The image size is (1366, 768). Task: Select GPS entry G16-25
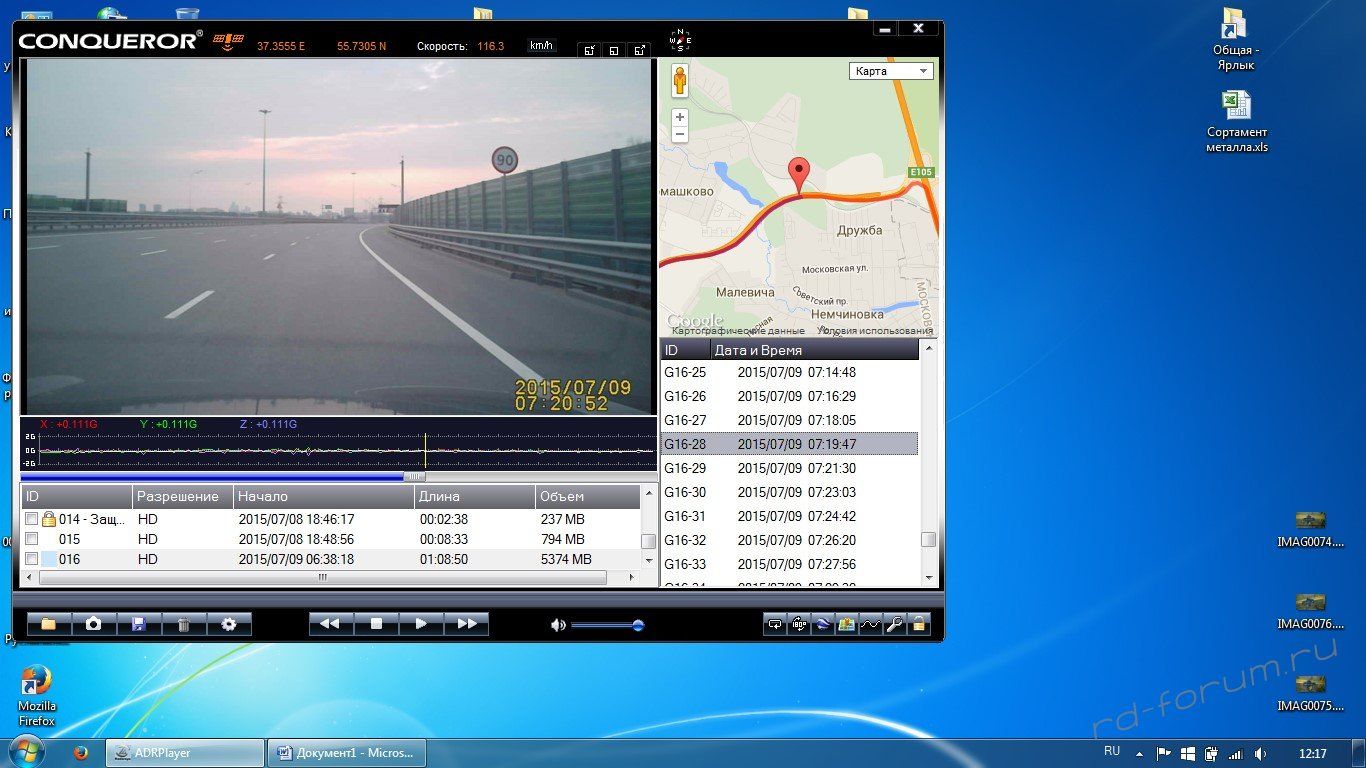[789, 372]
